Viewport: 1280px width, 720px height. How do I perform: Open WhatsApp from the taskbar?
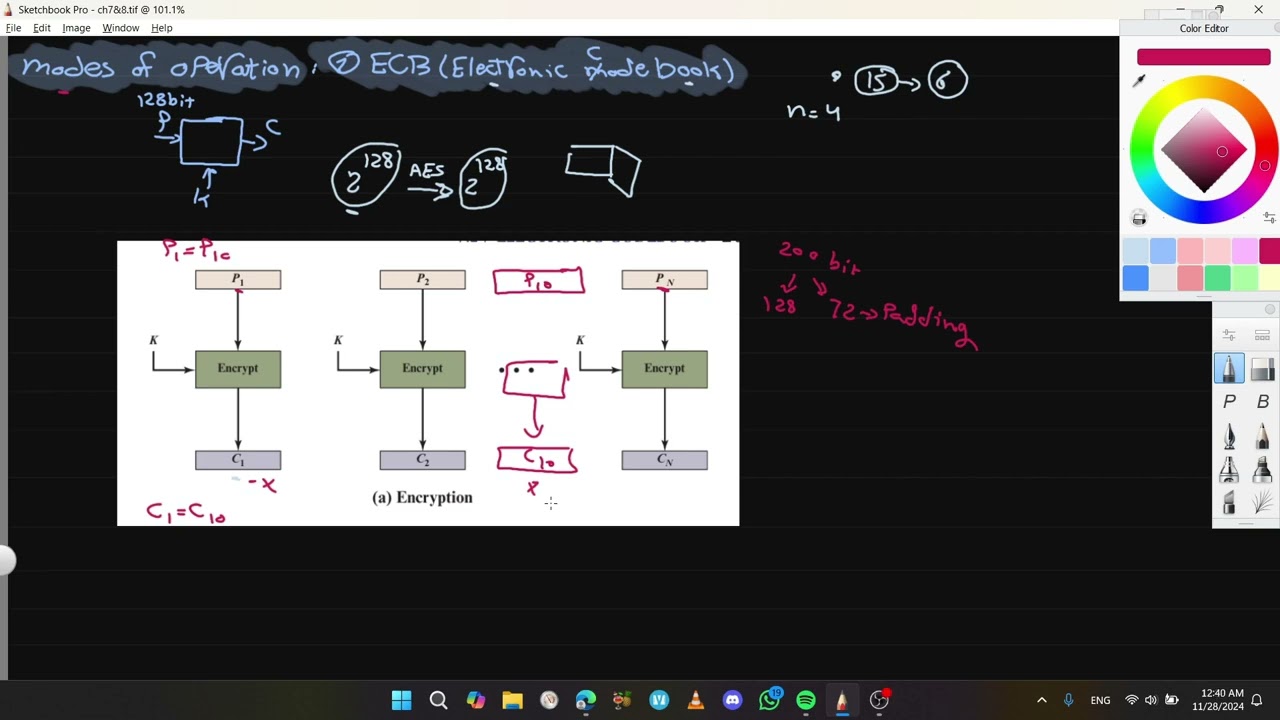[x=770, y=700]
